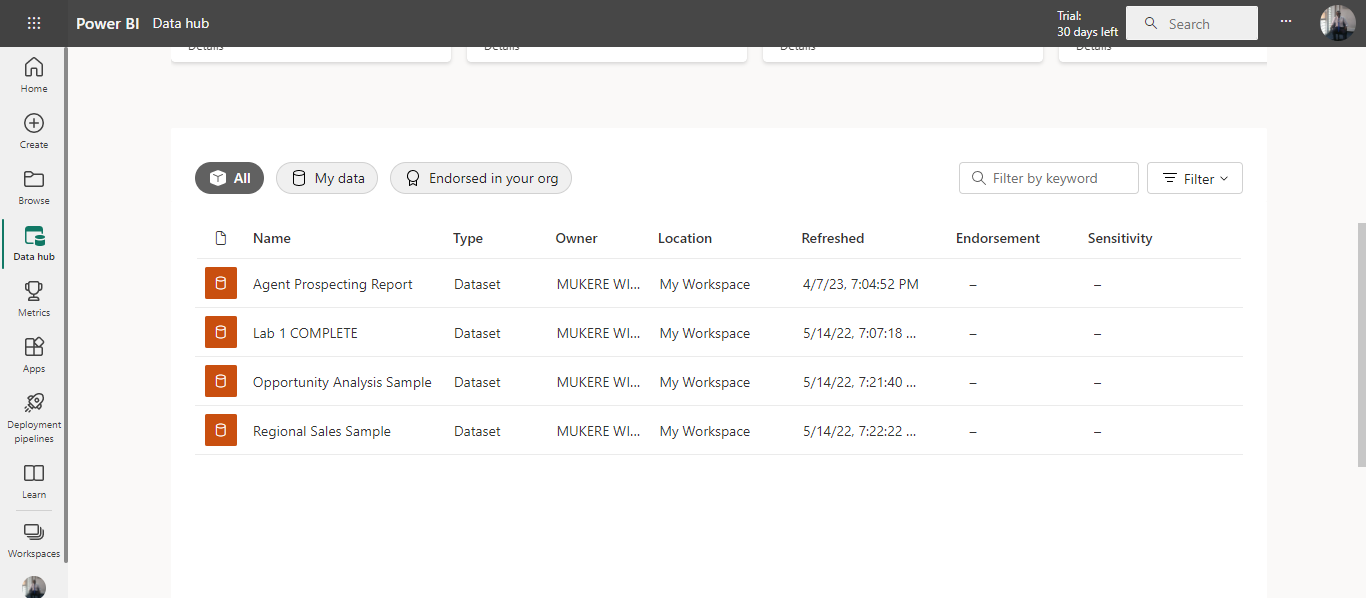Select Data hub sidebar item
Viewport: 1366px width, 598px height.
tap(34, 243)
